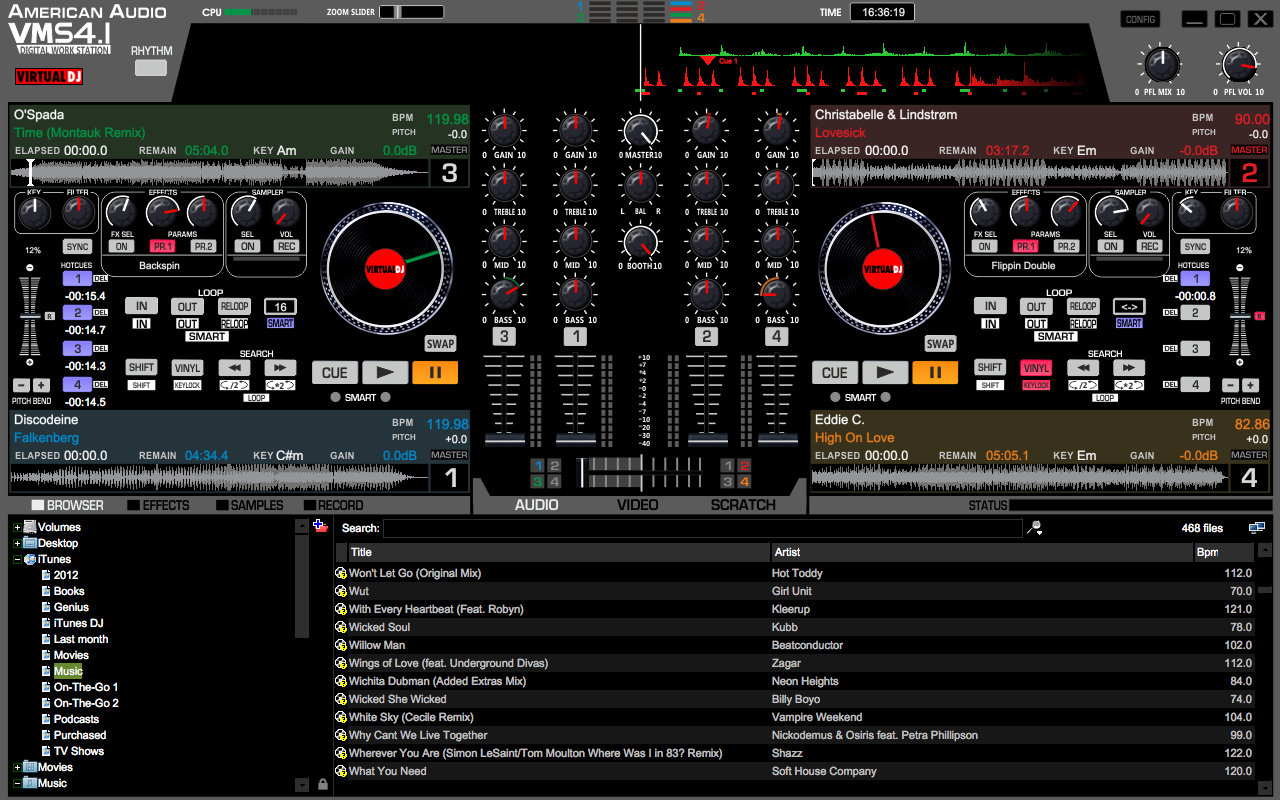This screenshot has height=800, width=1280.
Task: Click hot cue 2 button on left deck
Action: (78, 313)
